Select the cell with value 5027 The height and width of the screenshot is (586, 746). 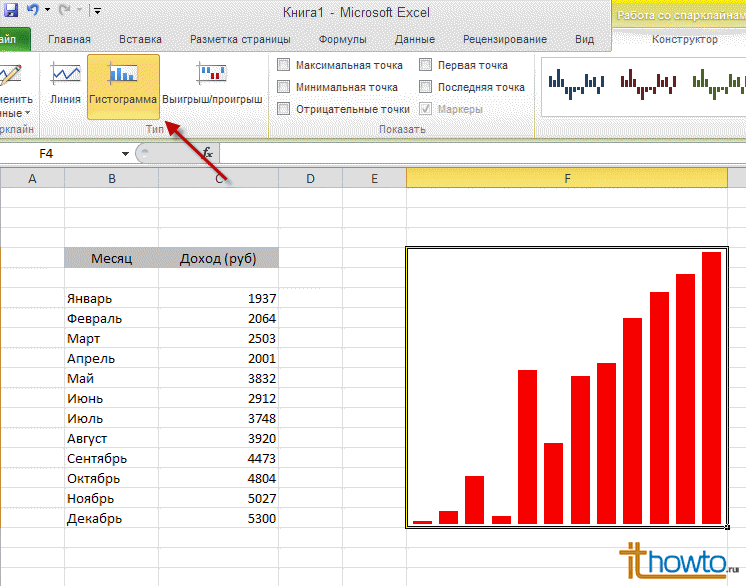click(x=219, y=498)
